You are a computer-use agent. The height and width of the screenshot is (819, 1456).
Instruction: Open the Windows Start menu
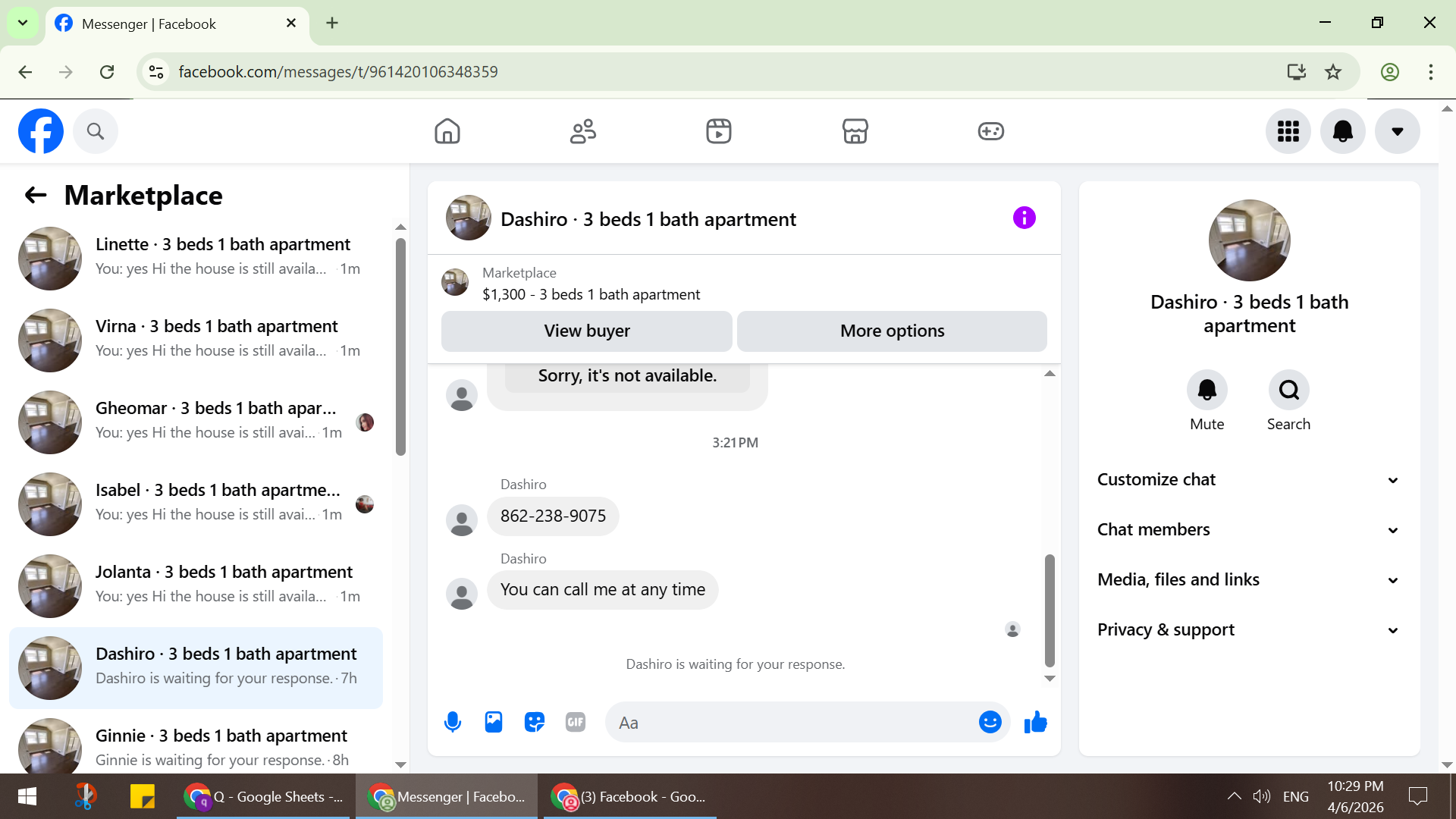click(x=27, y=796)
